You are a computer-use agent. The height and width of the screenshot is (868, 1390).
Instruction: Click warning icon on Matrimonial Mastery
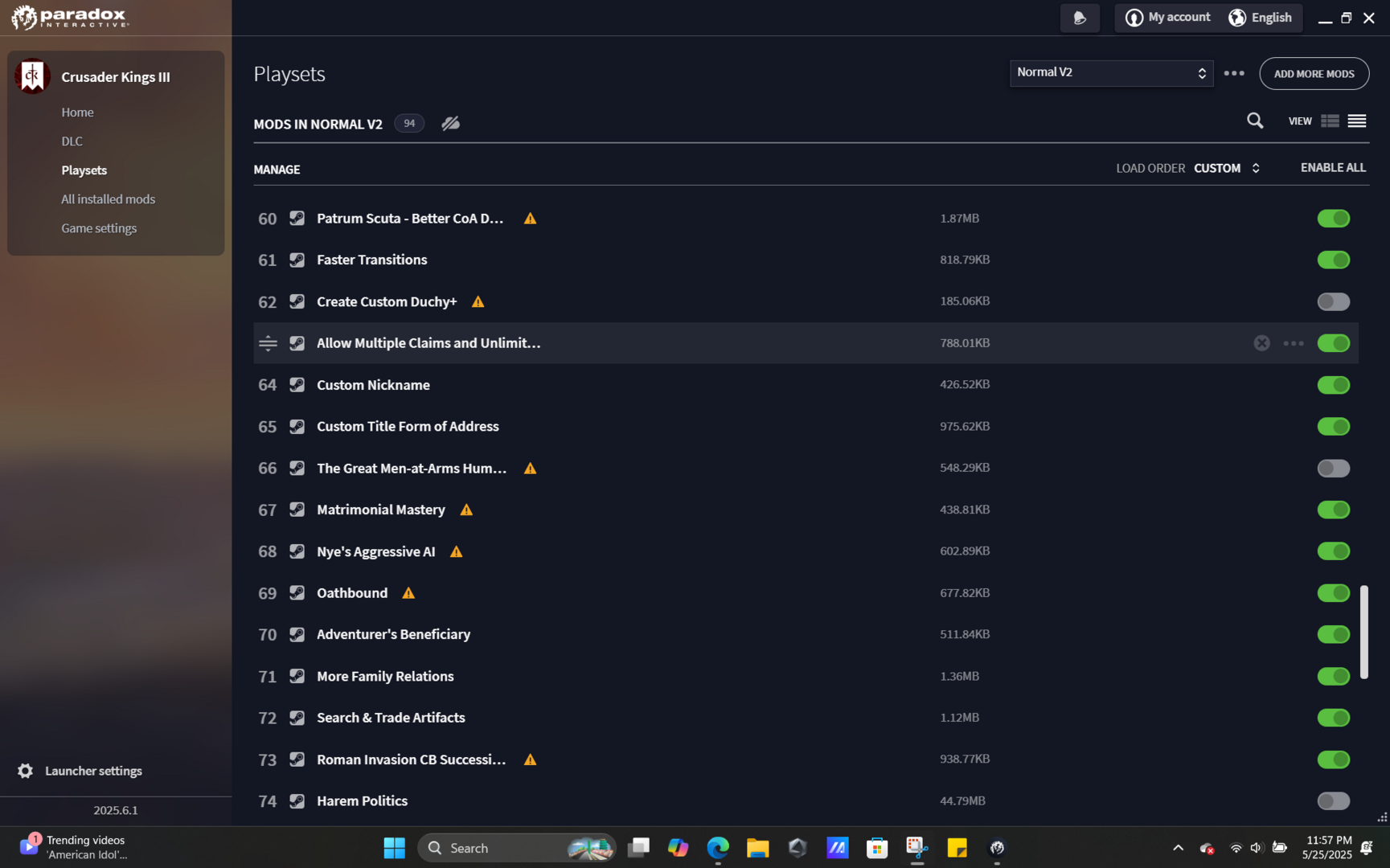pyautogui.click(x=466, y=510)
